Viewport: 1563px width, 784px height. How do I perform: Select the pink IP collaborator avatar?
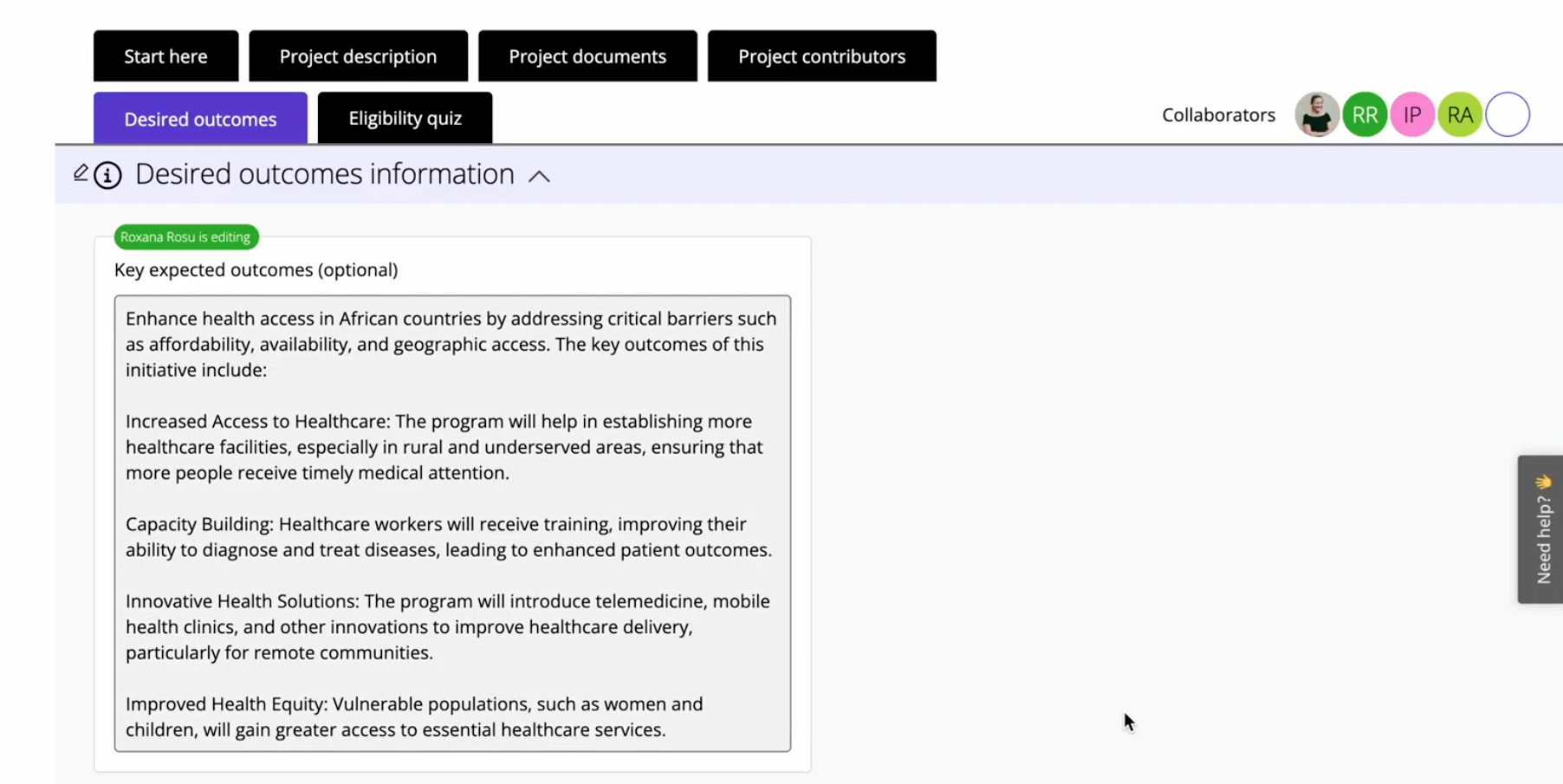pos(1412,114)
